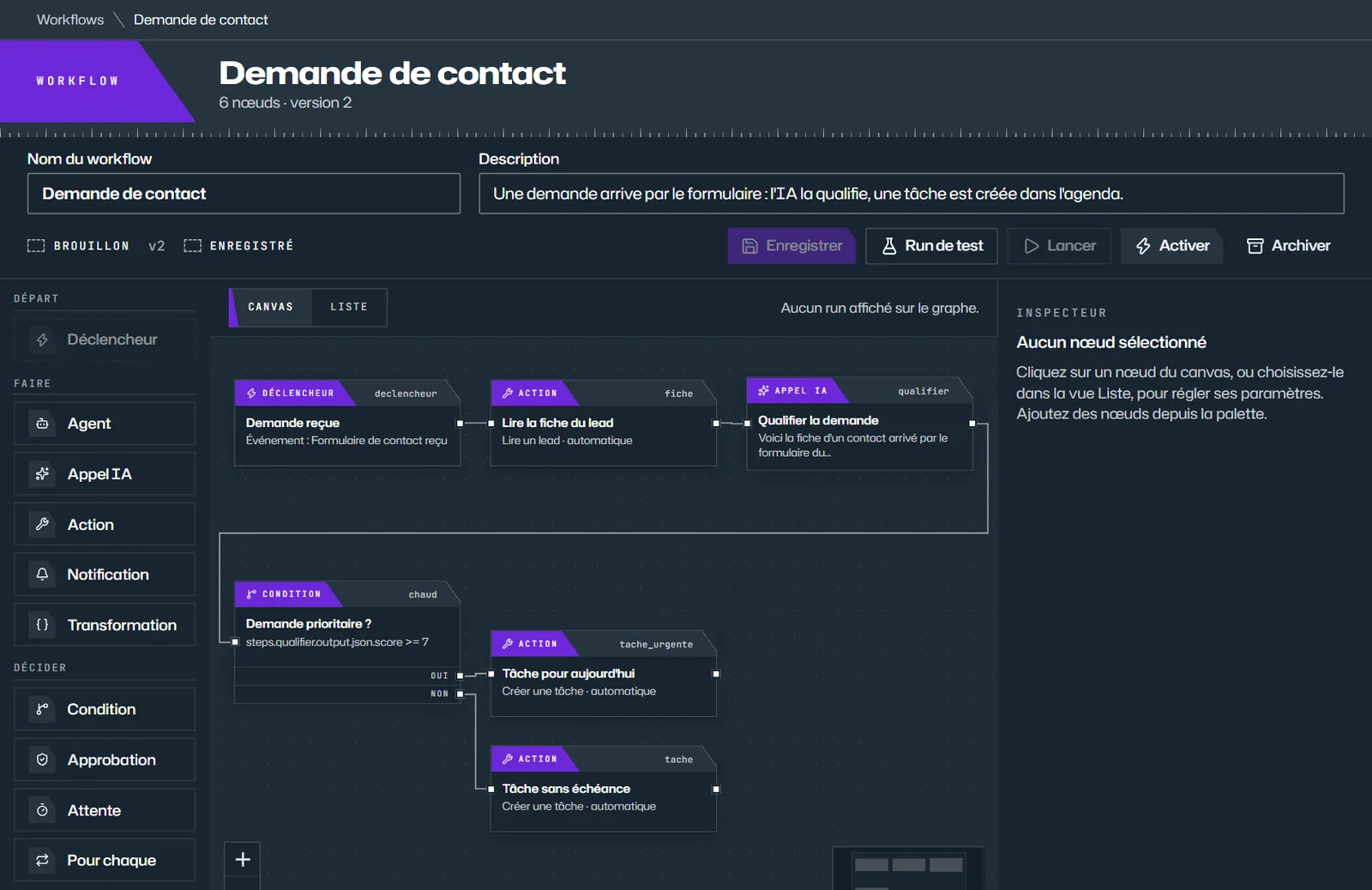The image size is (1372, 890).
Task: Click the Agent robot icon in palette
Action: 42,424
